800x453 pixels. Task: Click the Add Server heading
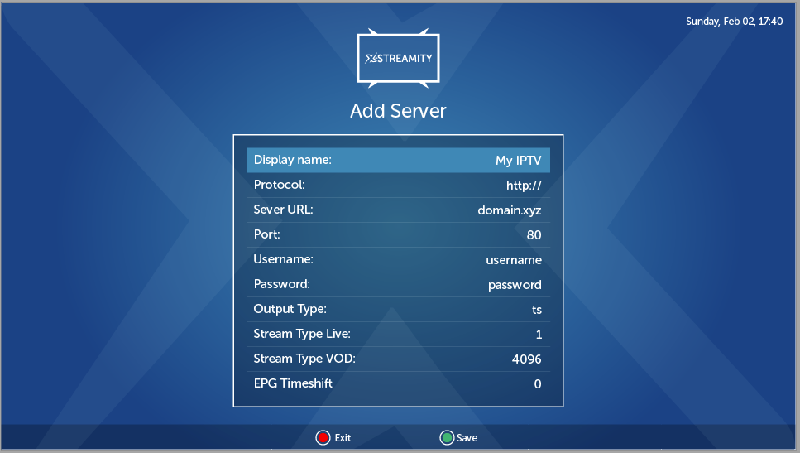coord(398,111)
